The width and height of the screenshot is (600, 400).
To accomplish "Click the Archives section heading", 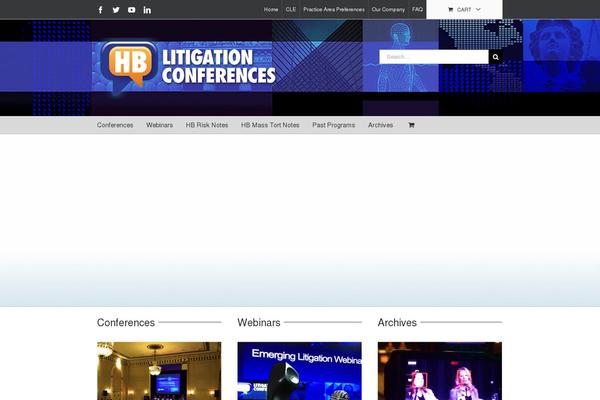I will pos(397,323).
